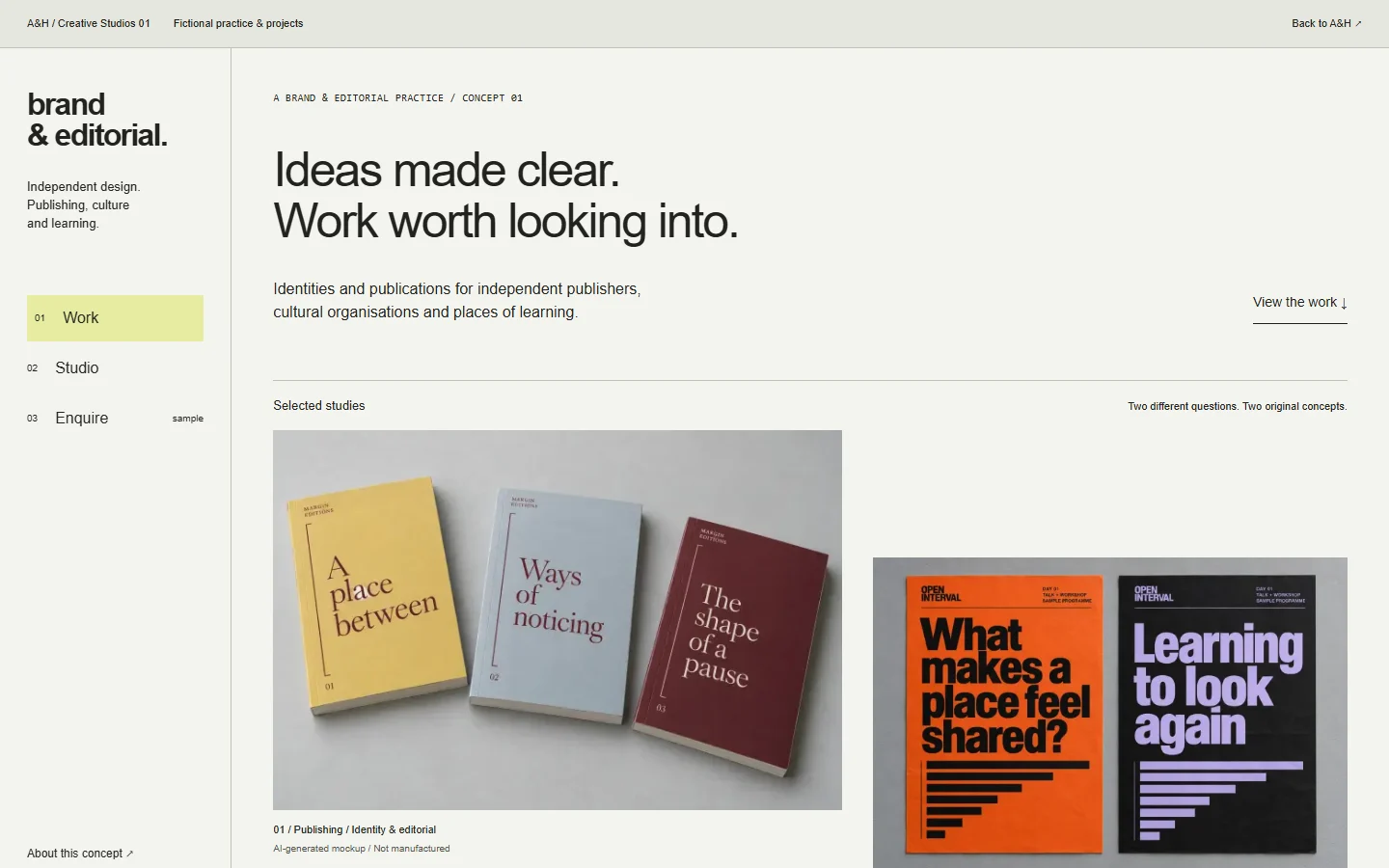This screenshot has height=868, width=1389.
Task: Open the 'Back to A&H' link
Action: click(x=1326, y=23)
